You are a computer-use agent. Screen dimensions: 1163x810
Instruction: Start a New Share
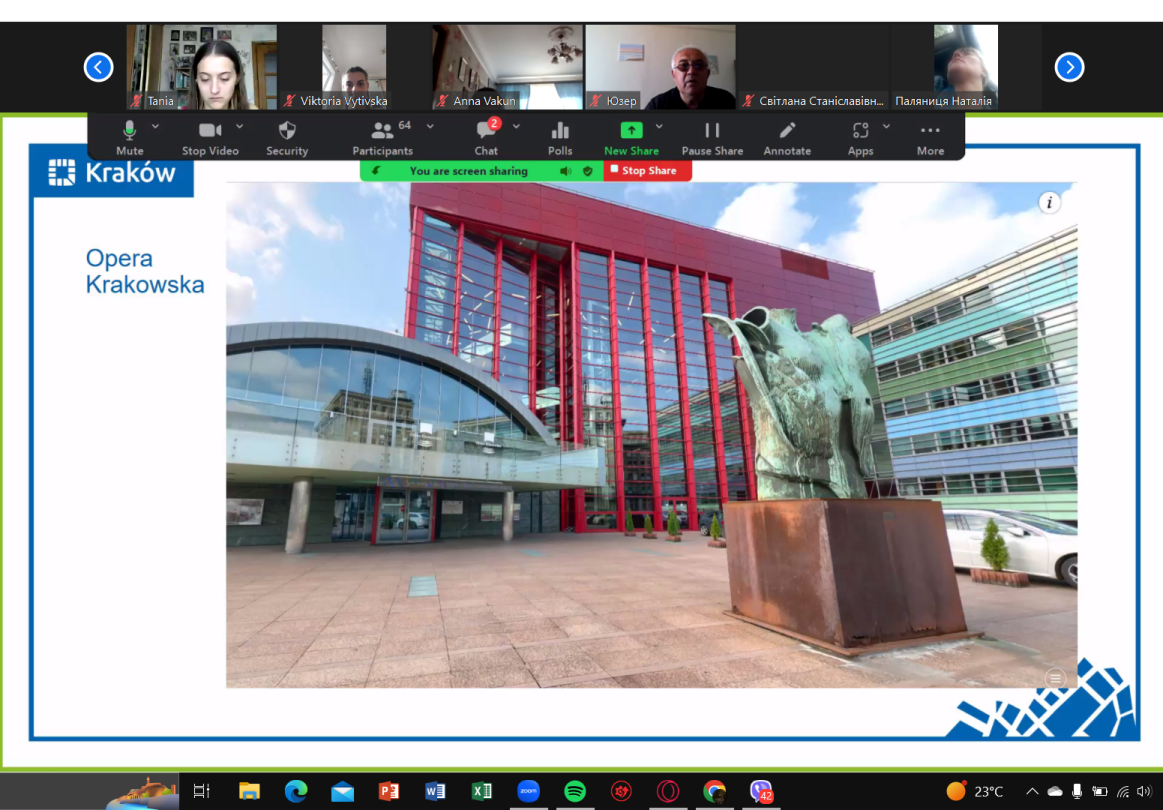(x=631, y=138)
